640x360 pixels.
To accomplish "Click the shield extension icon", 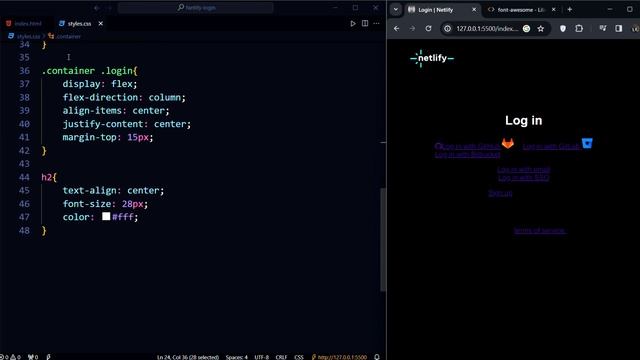I will click(563, 29).
